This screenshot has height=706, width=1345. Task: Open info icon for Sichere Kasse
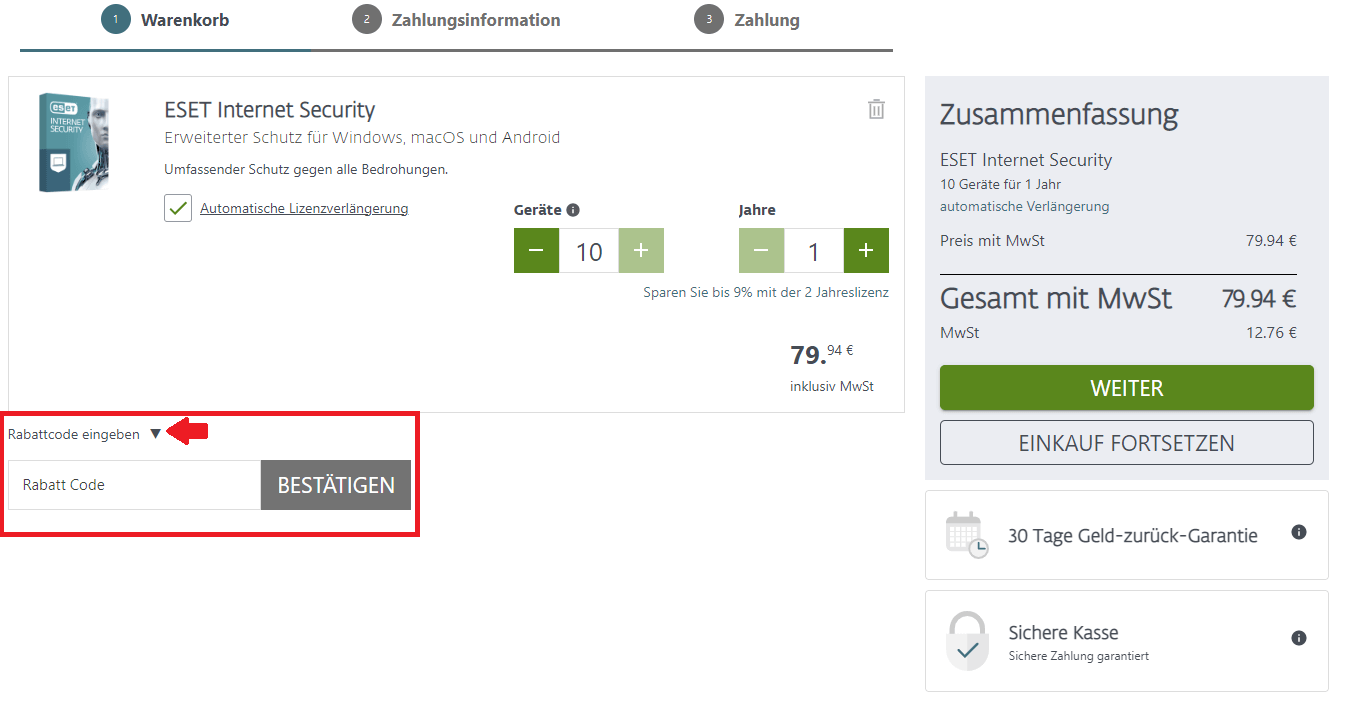(1299, 637)
